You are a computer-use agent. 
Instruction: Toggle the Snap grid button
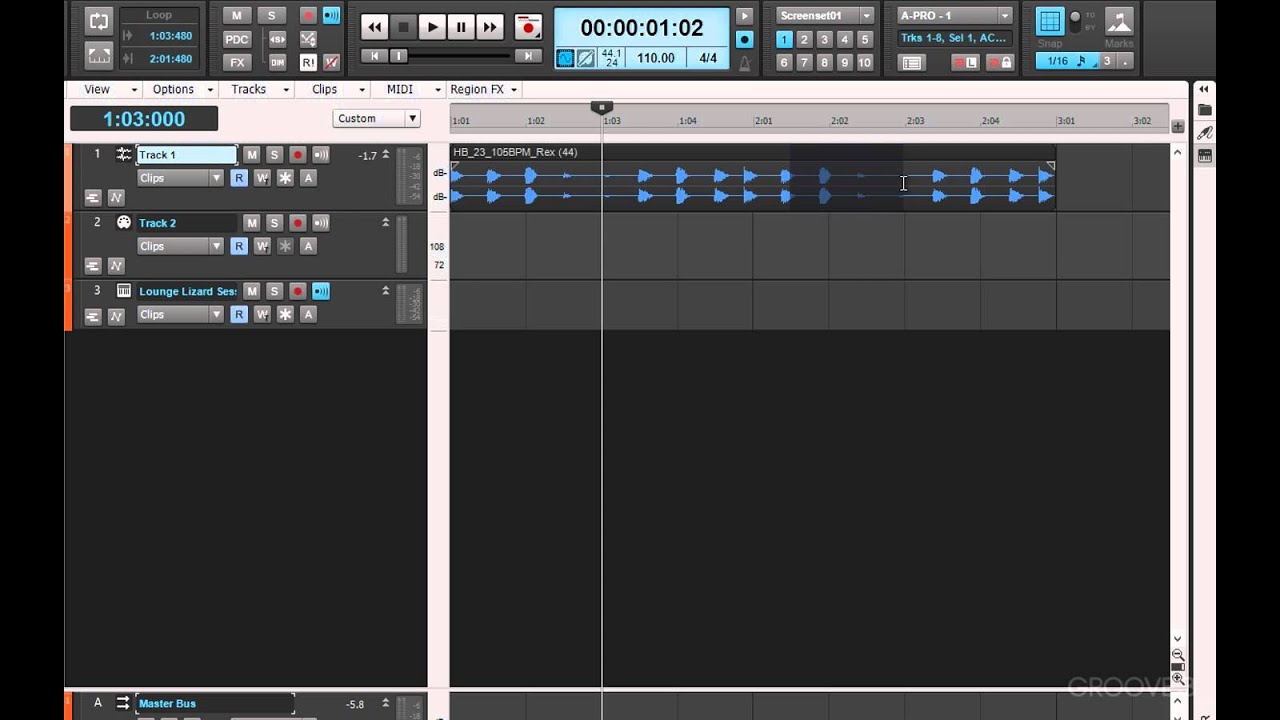click(x=1049, y=21)
